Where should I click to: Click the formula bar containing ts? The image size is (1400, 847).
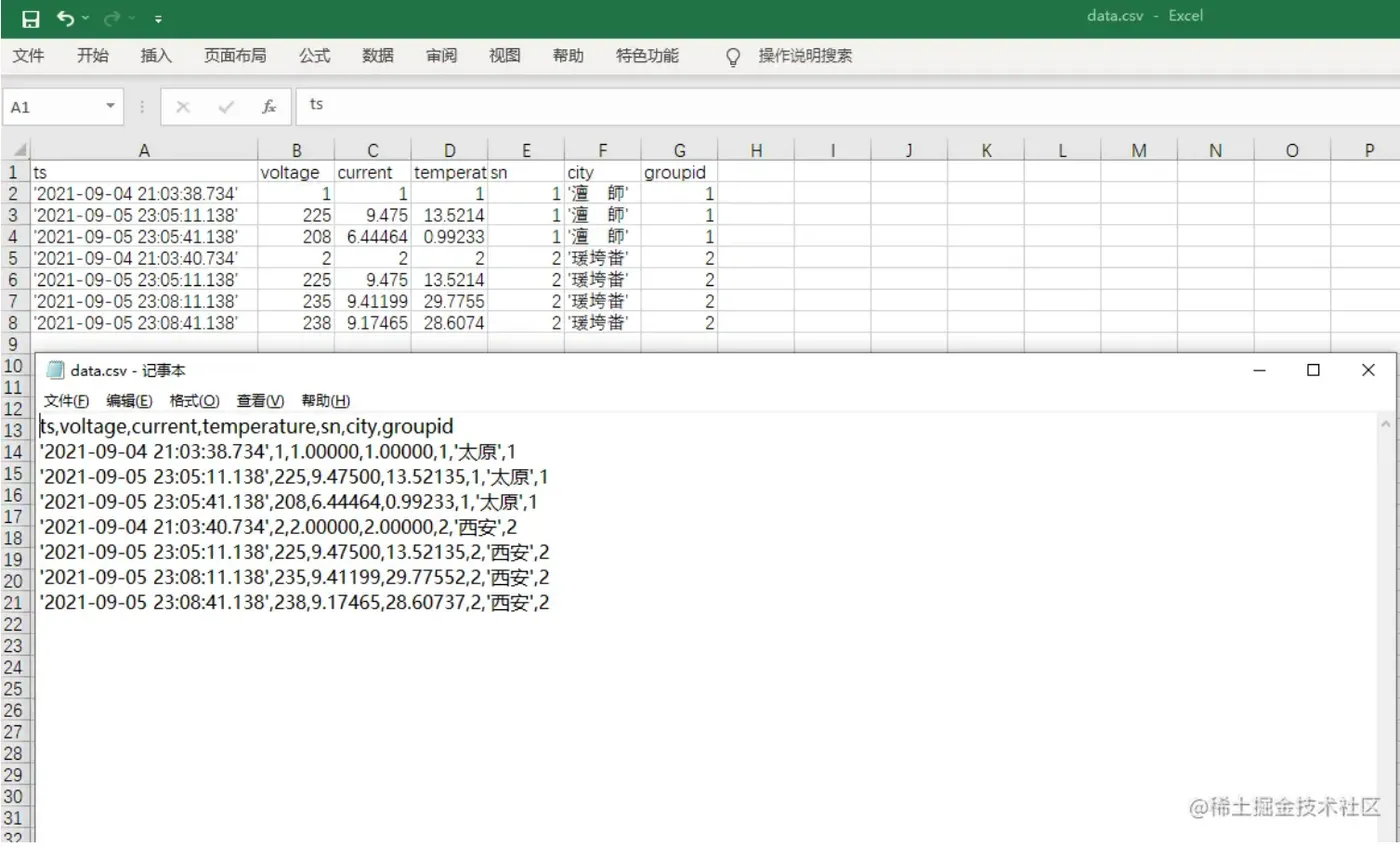coord(848,105)
